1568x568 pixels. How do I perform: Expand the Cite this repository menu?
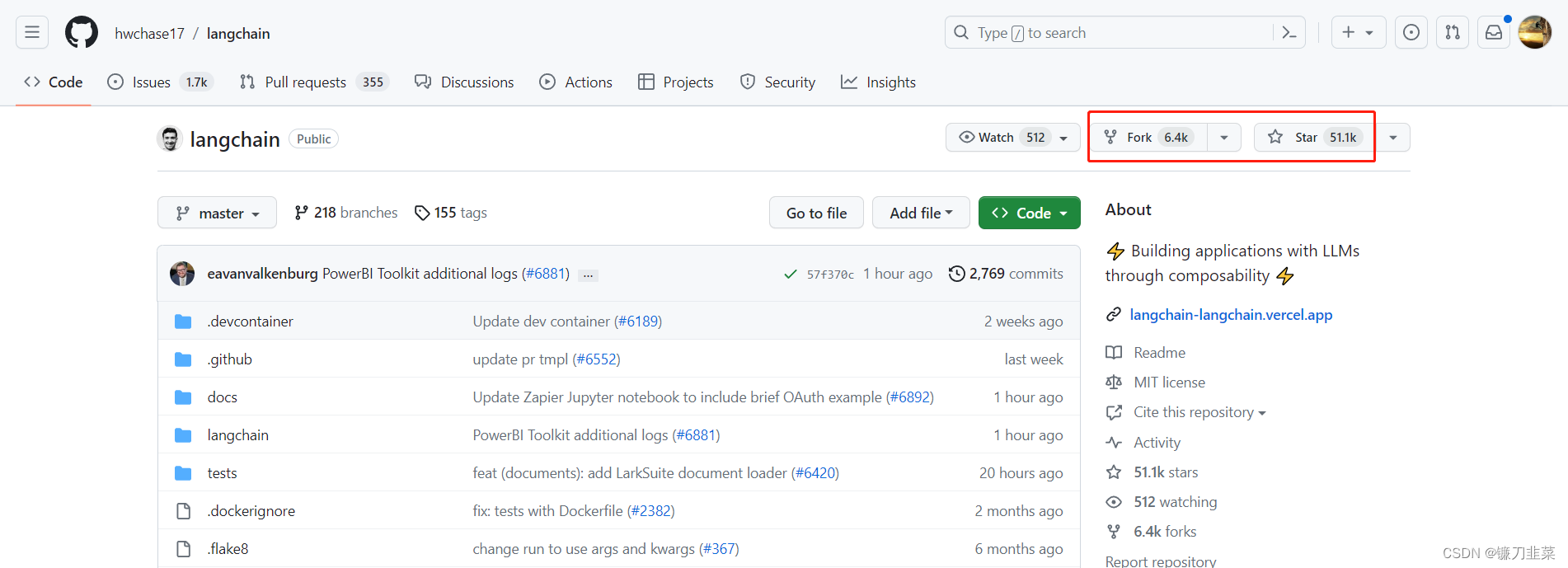pyautogui.click(x=1199, y=412)
